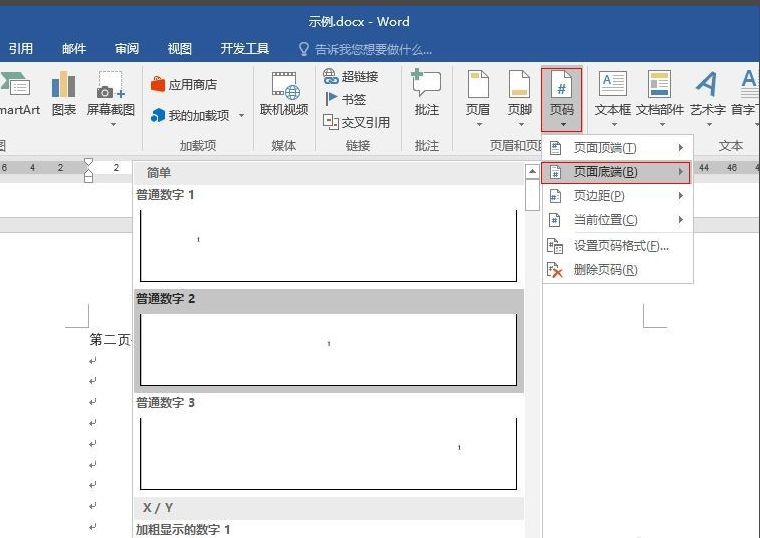Expand the 页脚 dropdown arrow
This screenshot has width=760, height=538.
521,125
